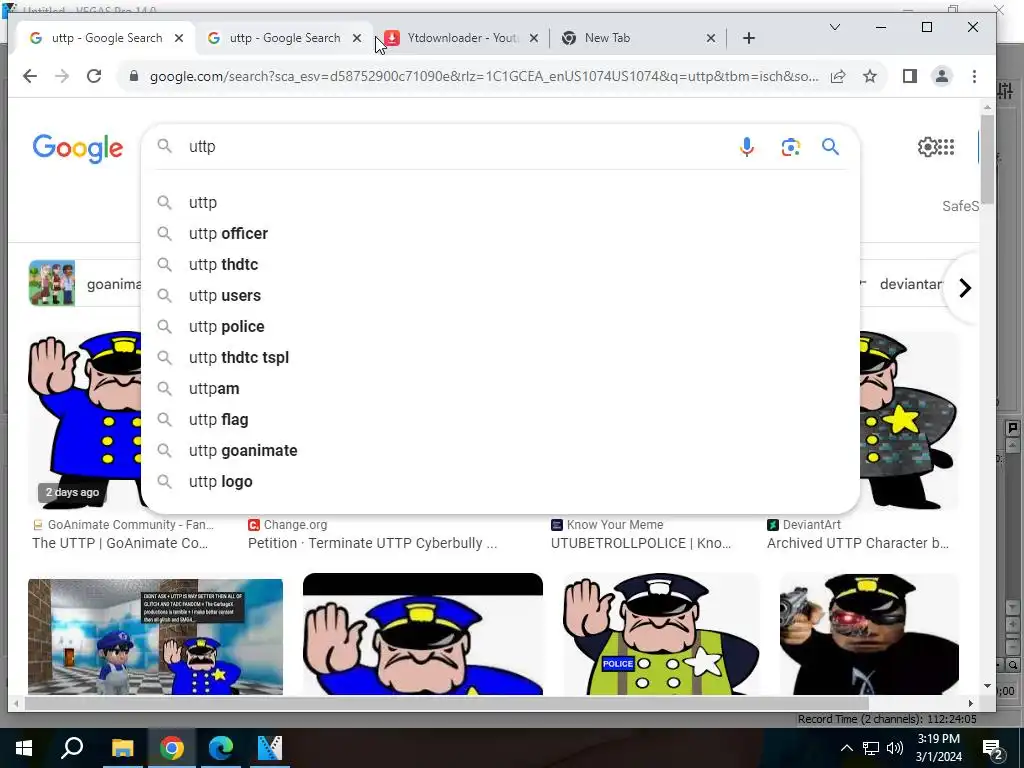Open the Google apps grid
Viewport: 1024px width, 768px height.
947,147
